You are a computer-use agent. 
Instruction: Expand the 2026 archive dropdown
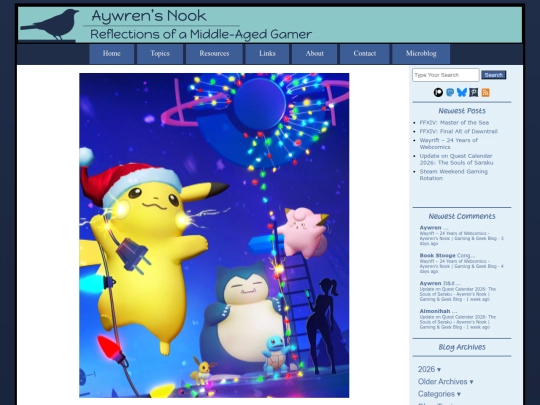pos(429,369)
